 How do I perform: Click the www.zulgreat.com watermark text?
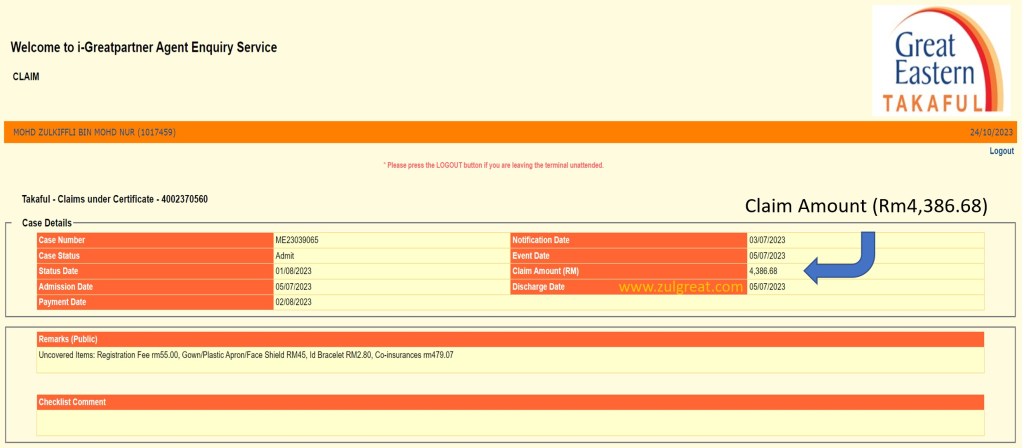click(x=680, y=287)
